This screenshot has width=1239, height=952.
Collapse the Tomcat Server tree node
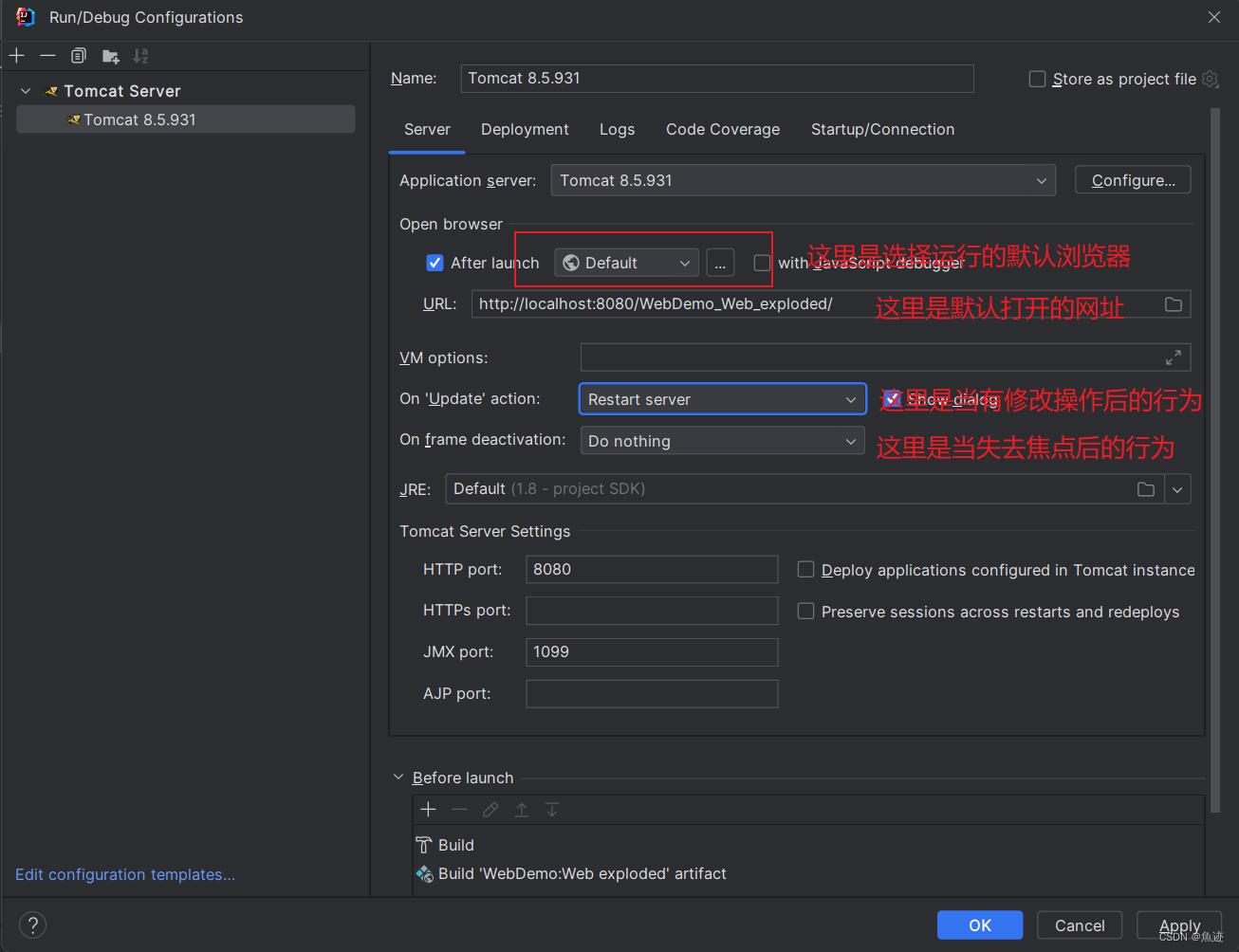tap(26, 91)
